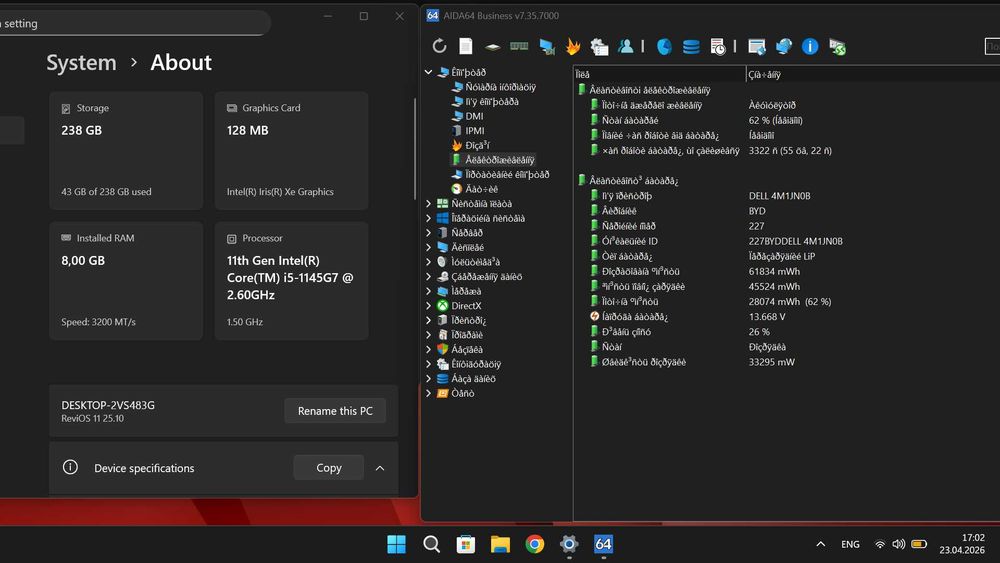Go back to System via the breadcrumb
Screen dimensions: 1000x563
coord(81,62)
